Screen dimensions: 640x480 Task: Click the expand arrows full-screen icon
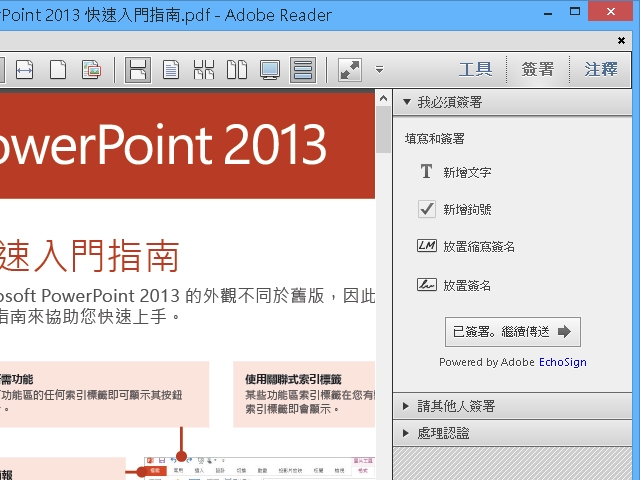point(350,70)
